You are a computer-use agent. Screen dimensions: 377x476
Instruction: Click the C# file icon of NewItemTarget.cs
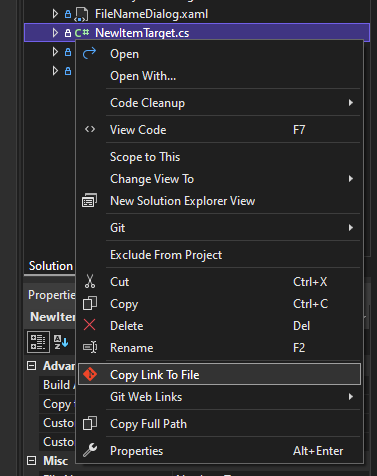point(82,33)
